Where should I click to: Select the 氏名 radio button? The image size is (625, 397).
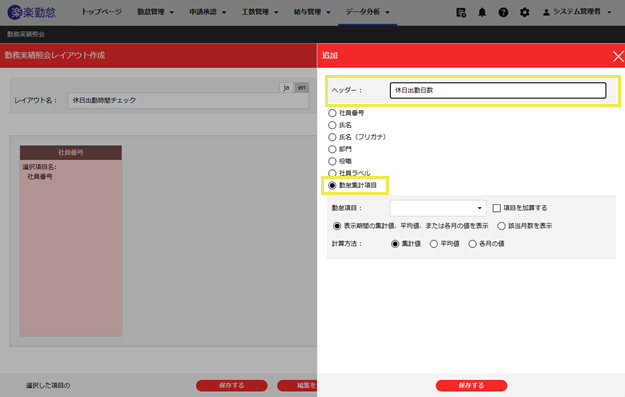[332, 125]
